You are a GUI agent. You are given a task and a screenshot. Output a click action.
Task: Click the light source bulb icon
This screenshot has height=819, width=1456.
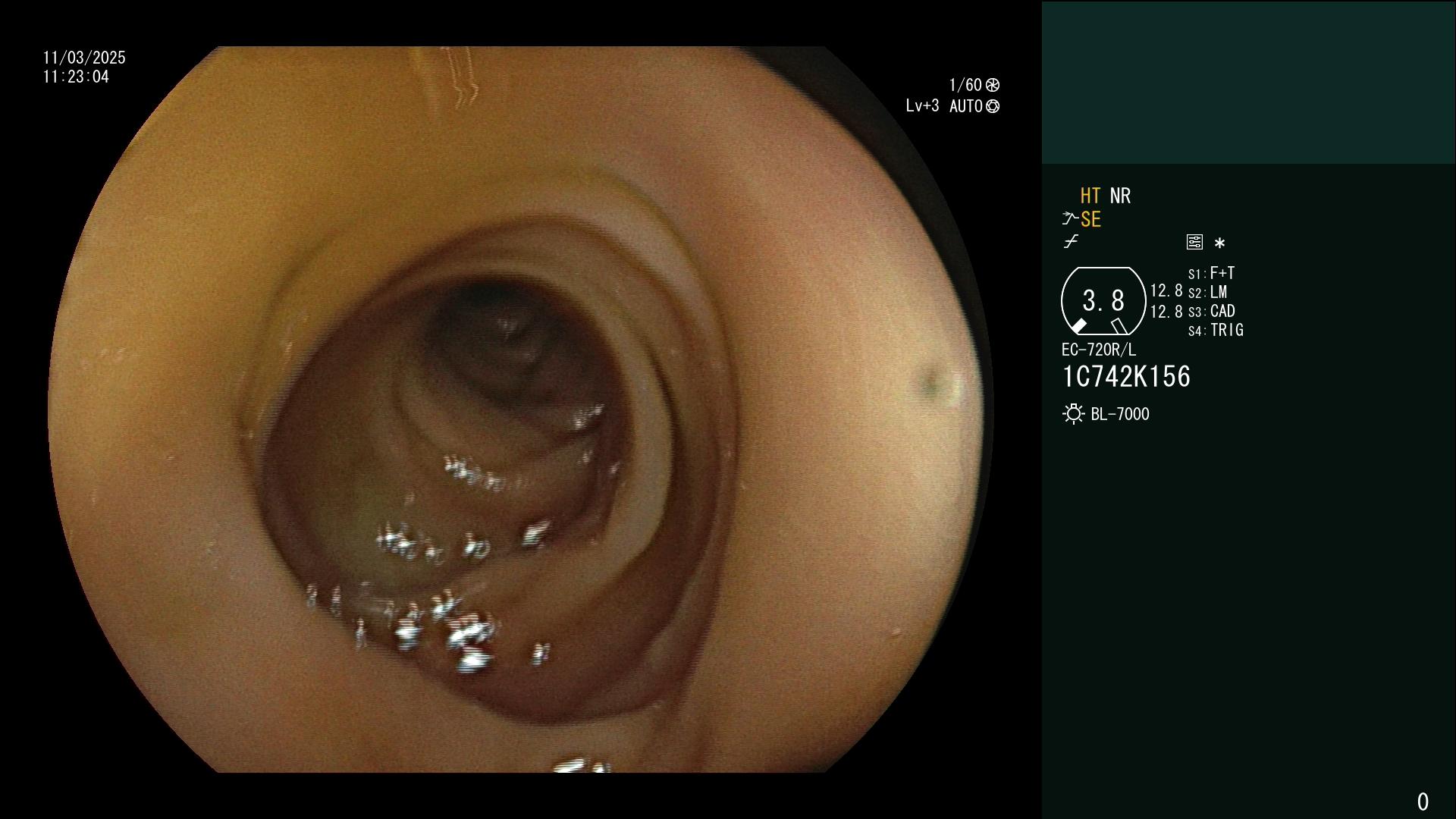point(1073,414)
